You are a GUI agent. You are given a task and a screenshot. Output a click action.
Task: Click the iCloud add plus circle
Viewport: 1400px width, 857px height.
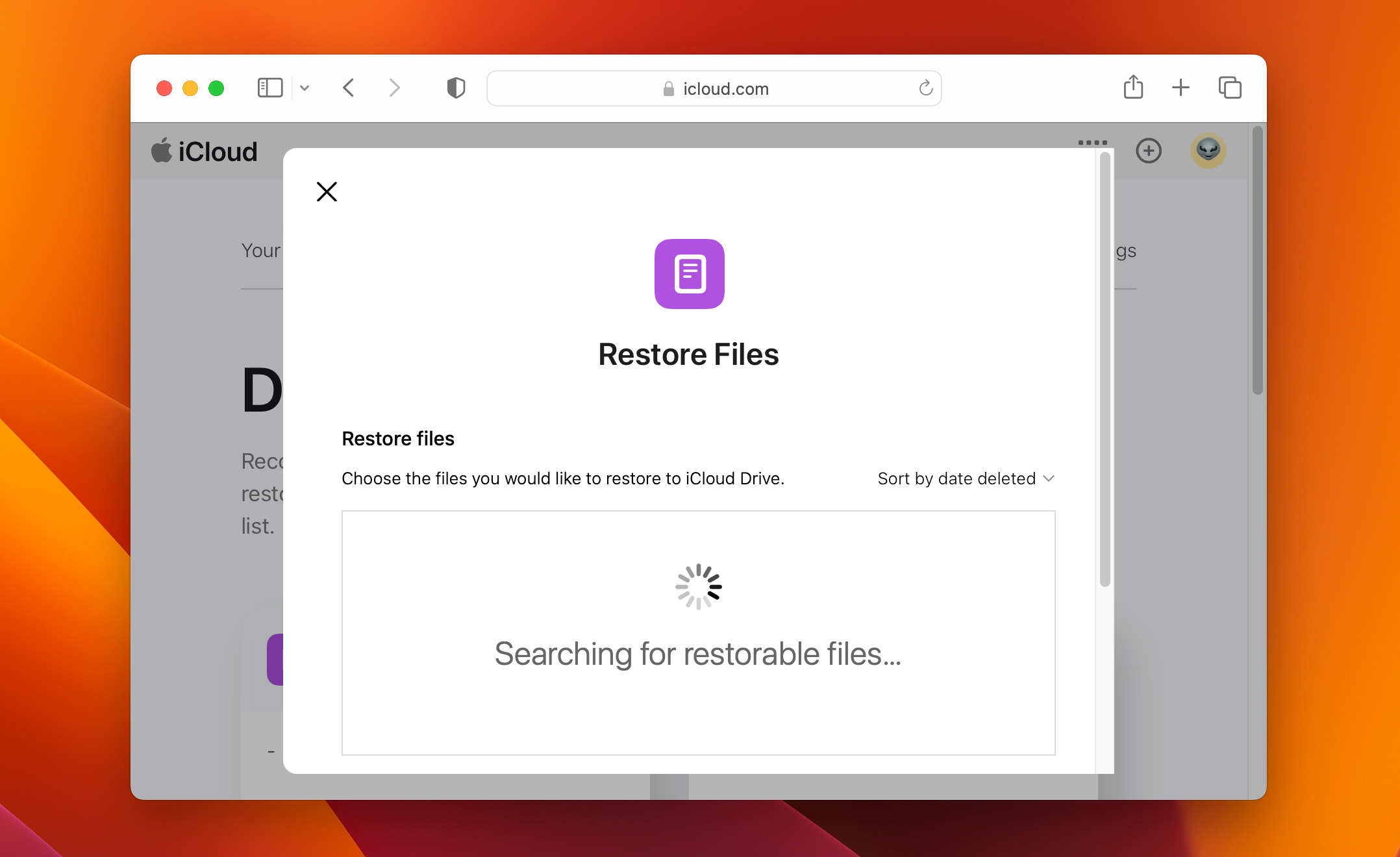point(1149,151)
